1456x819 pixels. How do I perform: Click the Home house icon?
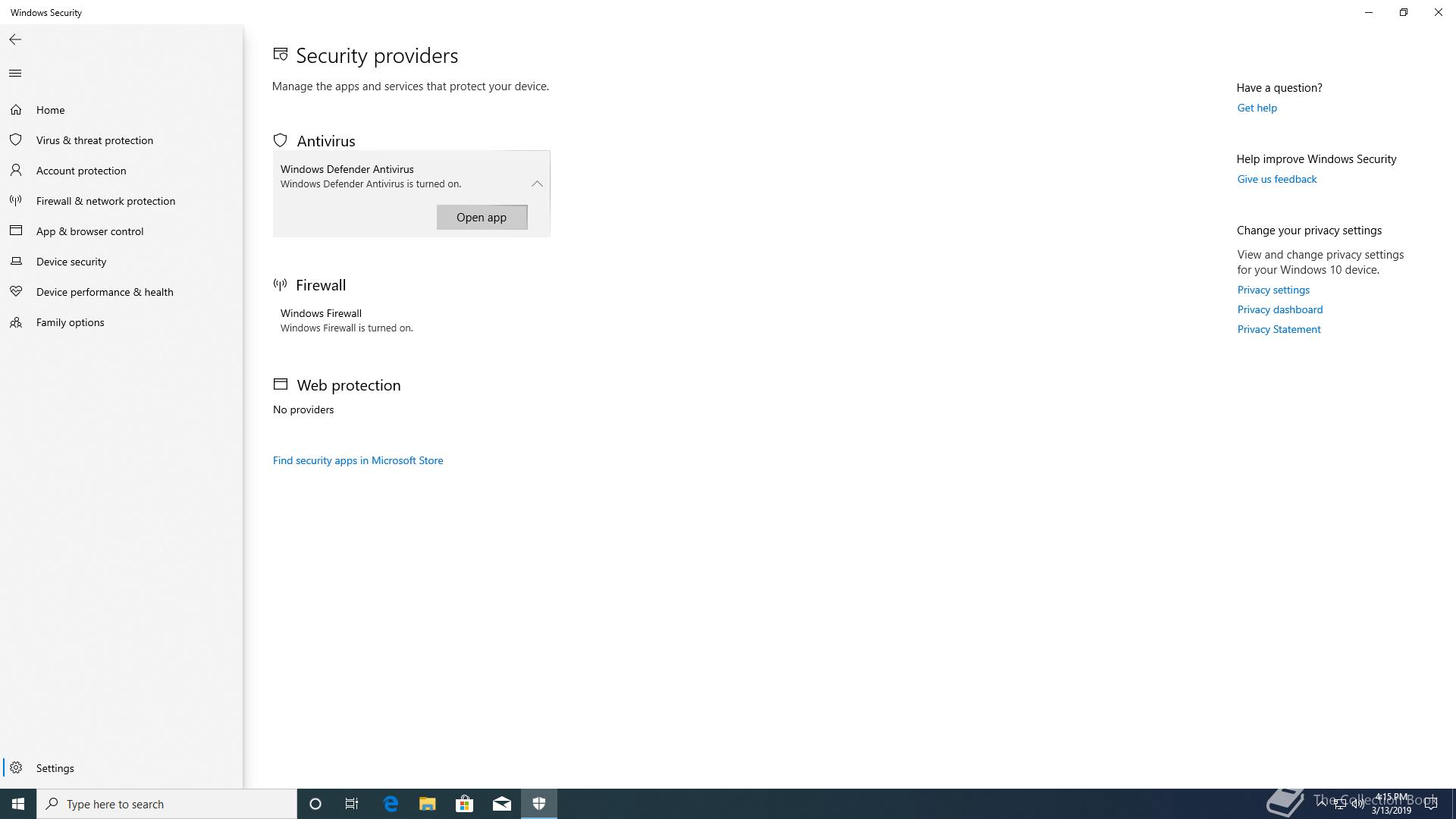(x=16, y=110)
